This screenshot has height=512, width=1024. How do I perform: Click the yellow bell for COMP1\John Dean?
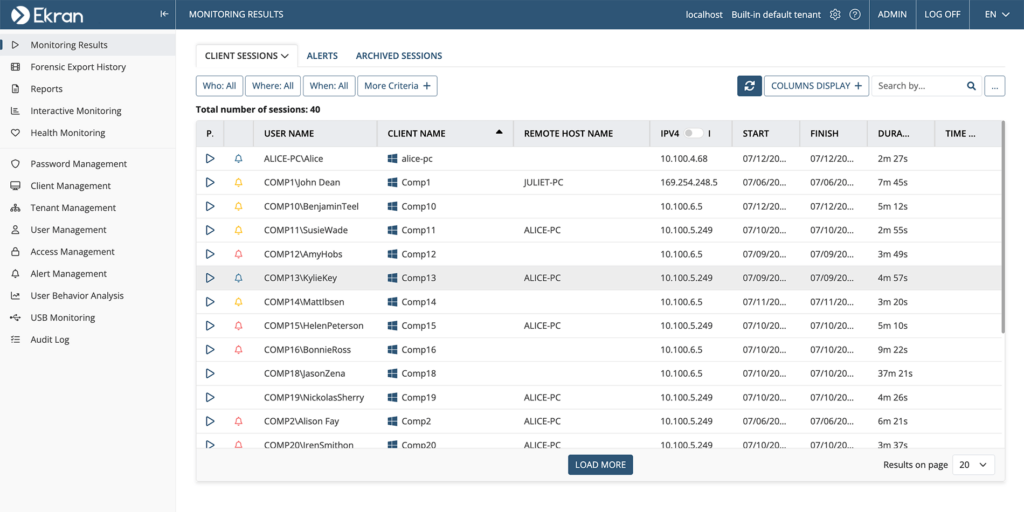click(x=238, y=182)
